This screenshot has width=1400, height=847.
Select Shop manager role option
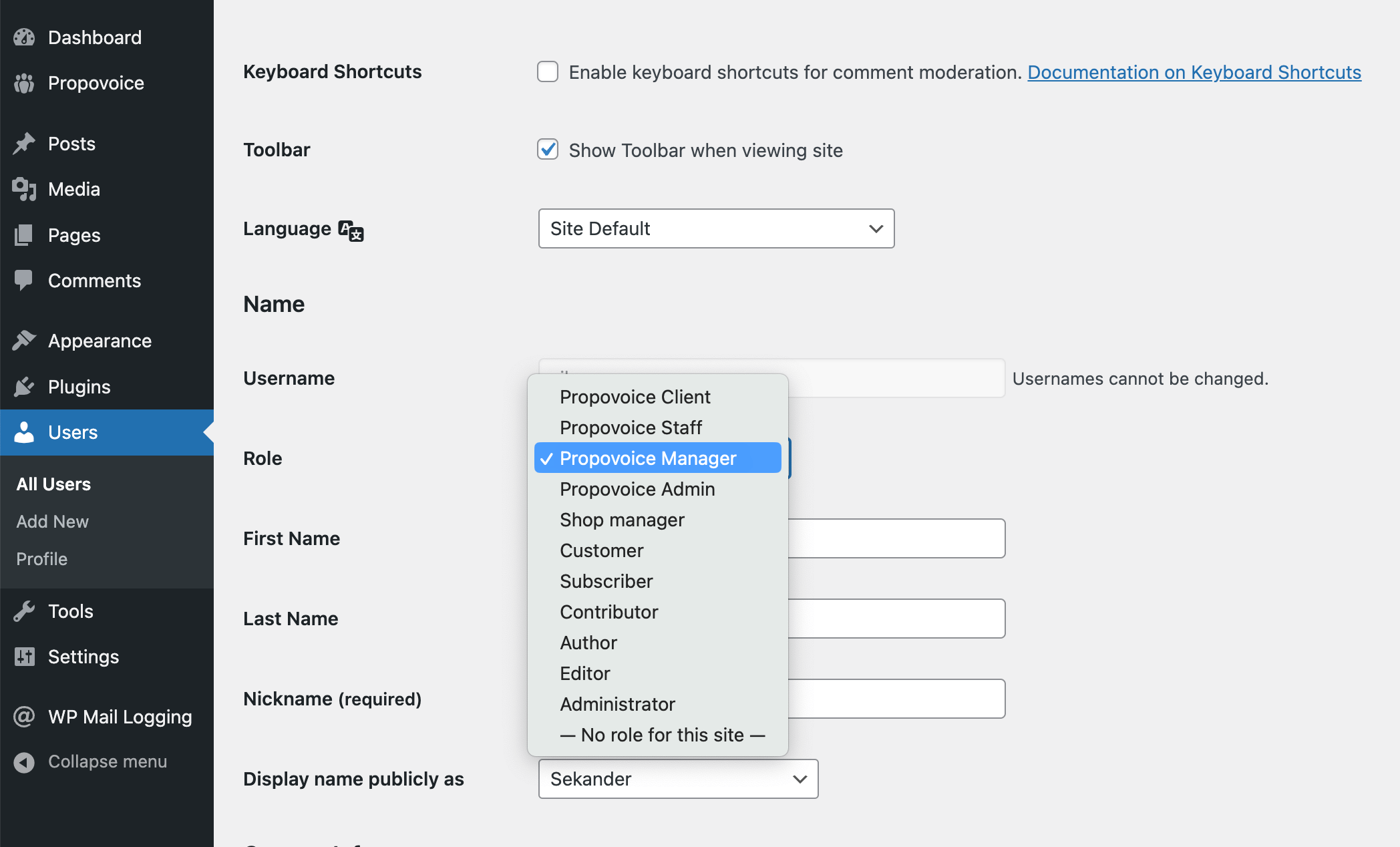click(658, 520)
